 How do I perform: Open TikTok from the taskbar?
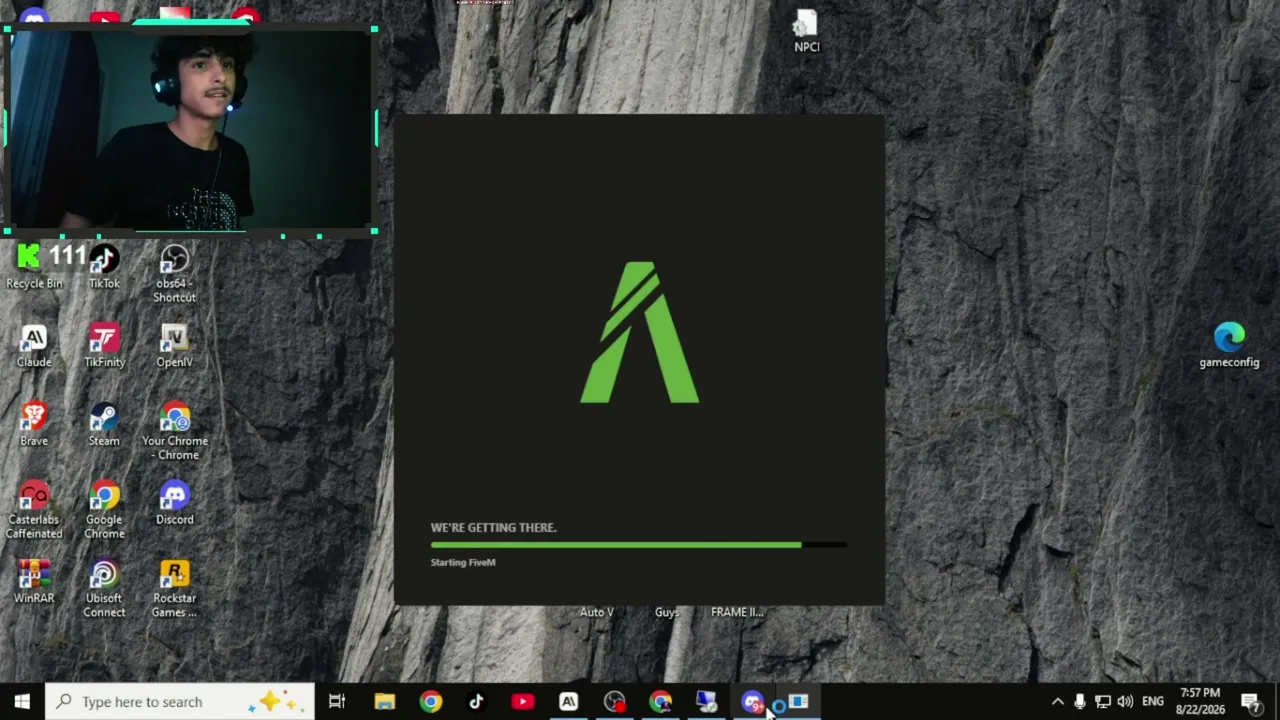[476, 702]
